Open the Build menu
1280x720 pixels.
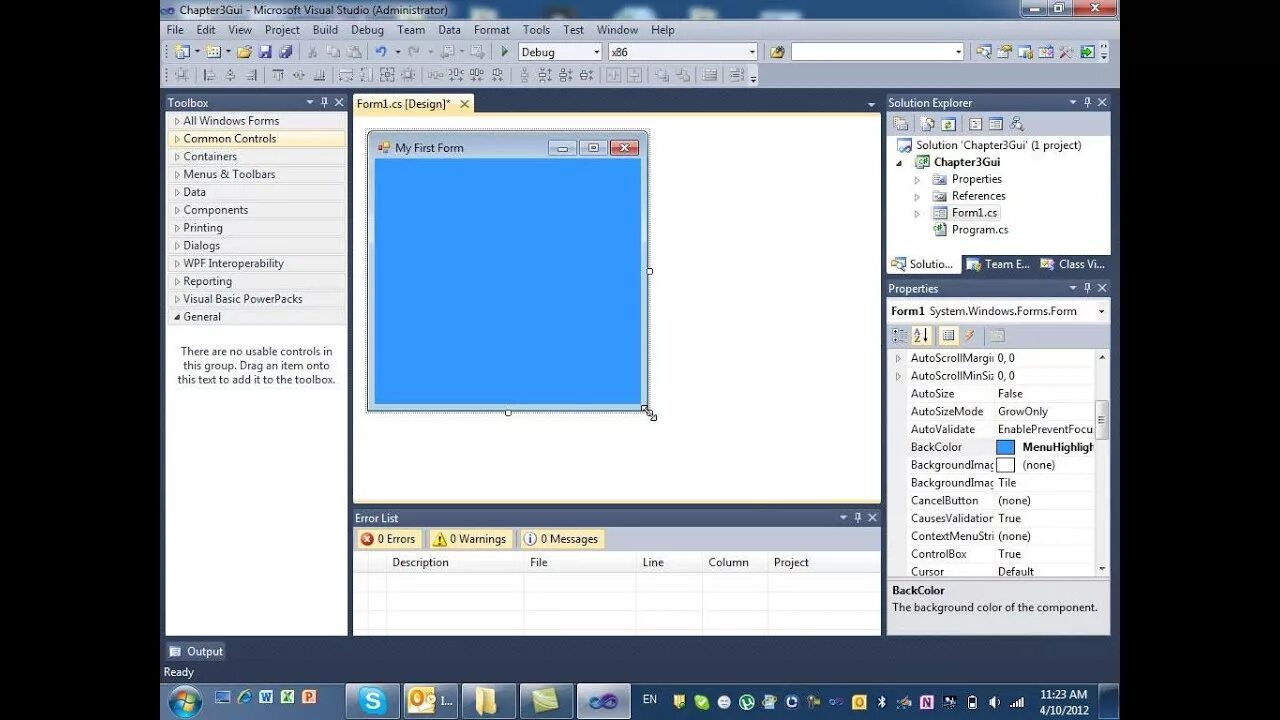click(325, 30)
